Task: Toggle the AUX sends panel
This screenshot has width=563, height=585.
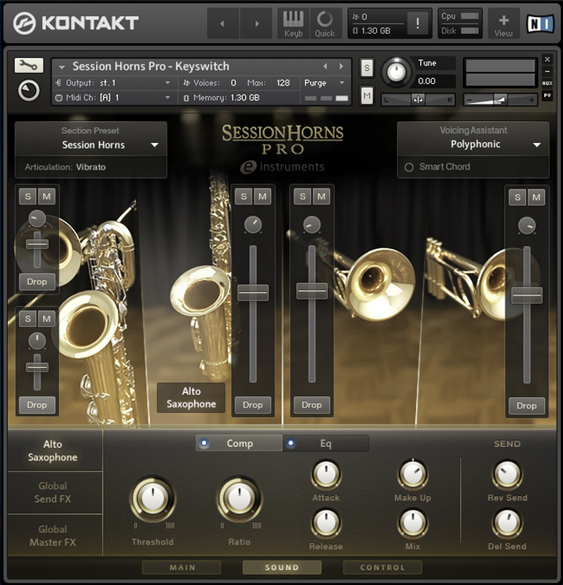Action: pos(547,83)
